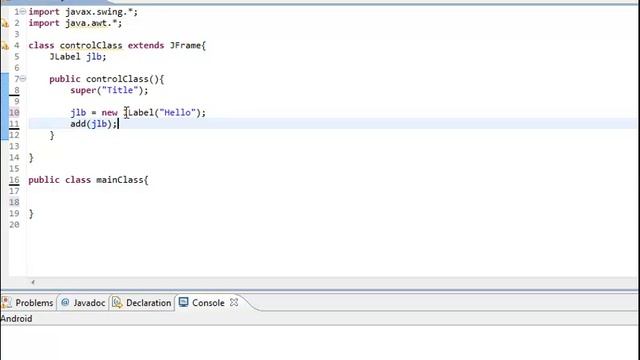Click 'controlClass' in the class declaration line

tap(91, 45)
